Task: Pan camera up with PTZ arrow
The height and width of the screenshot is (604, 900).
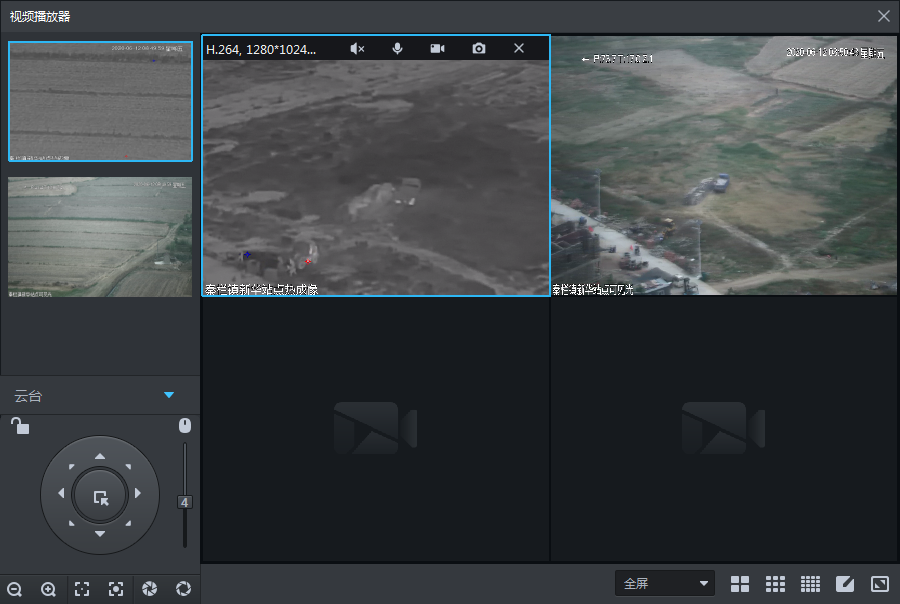Action: point(100,456)
